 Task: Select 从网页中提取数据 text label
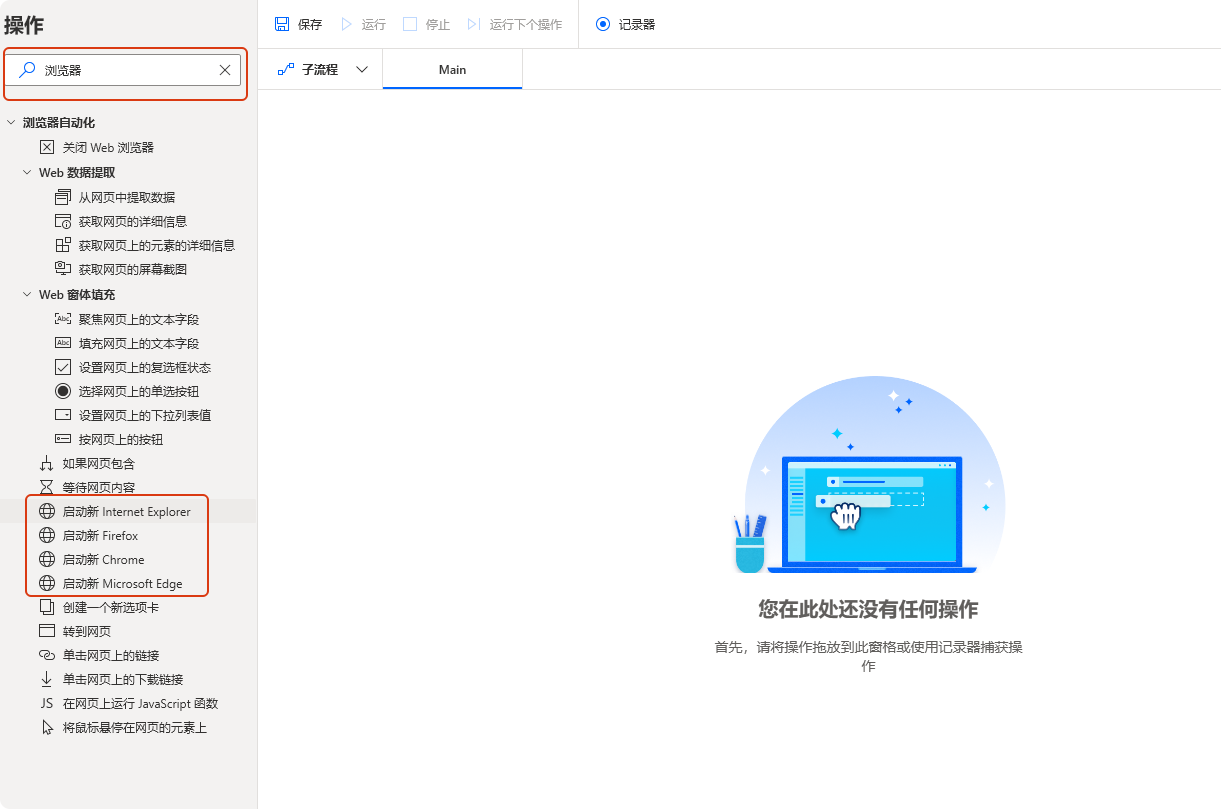click(127, 198)
